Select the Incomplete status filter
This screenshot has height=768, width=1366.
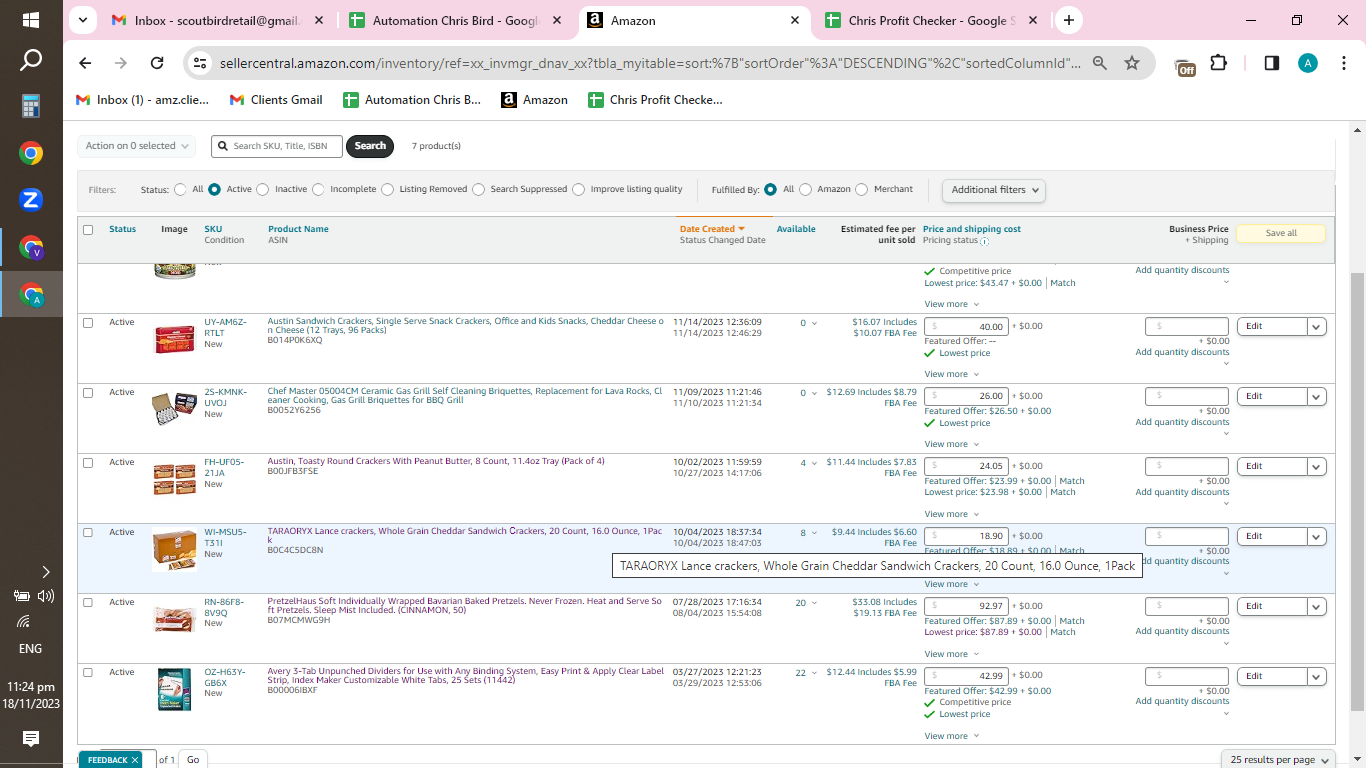click(318, 189)
